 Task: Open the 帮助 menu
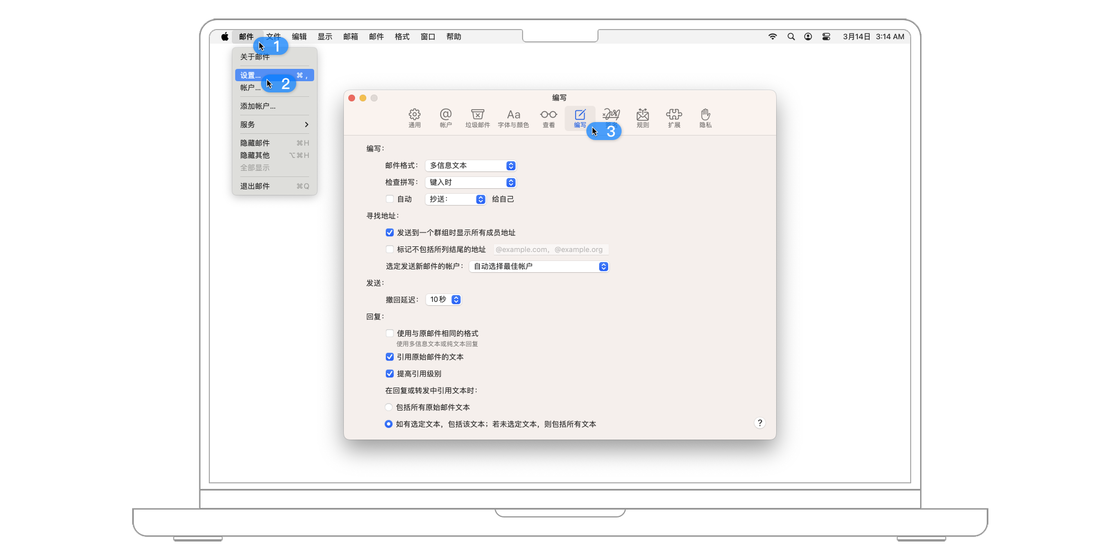pos(454,36)
